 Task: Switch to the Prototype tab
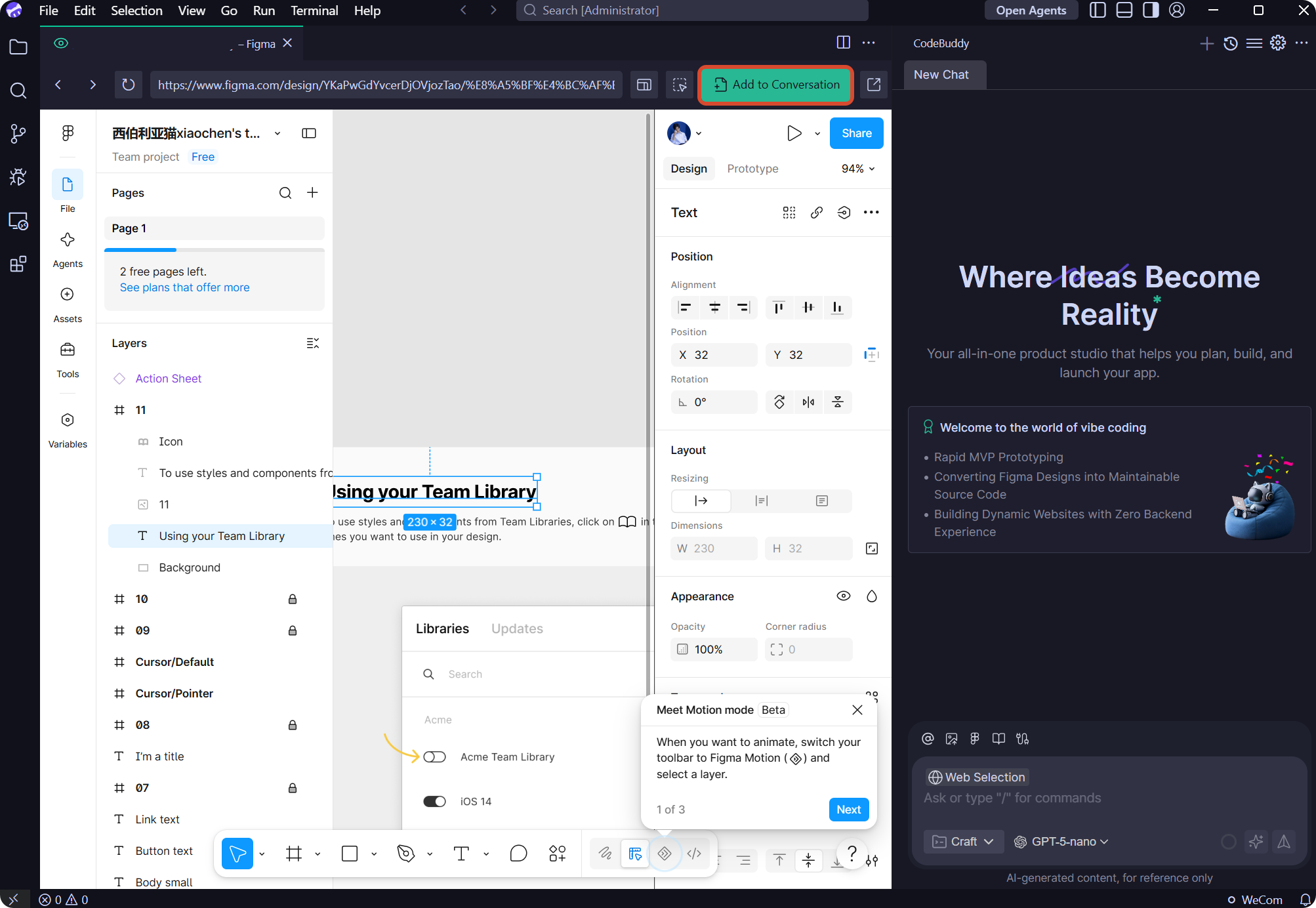coord(752,169)
